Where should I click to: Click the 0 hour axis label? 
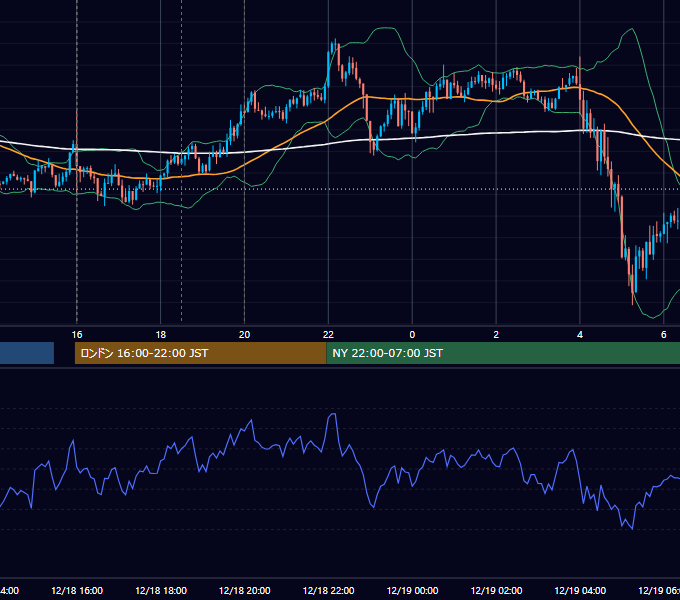412,335
